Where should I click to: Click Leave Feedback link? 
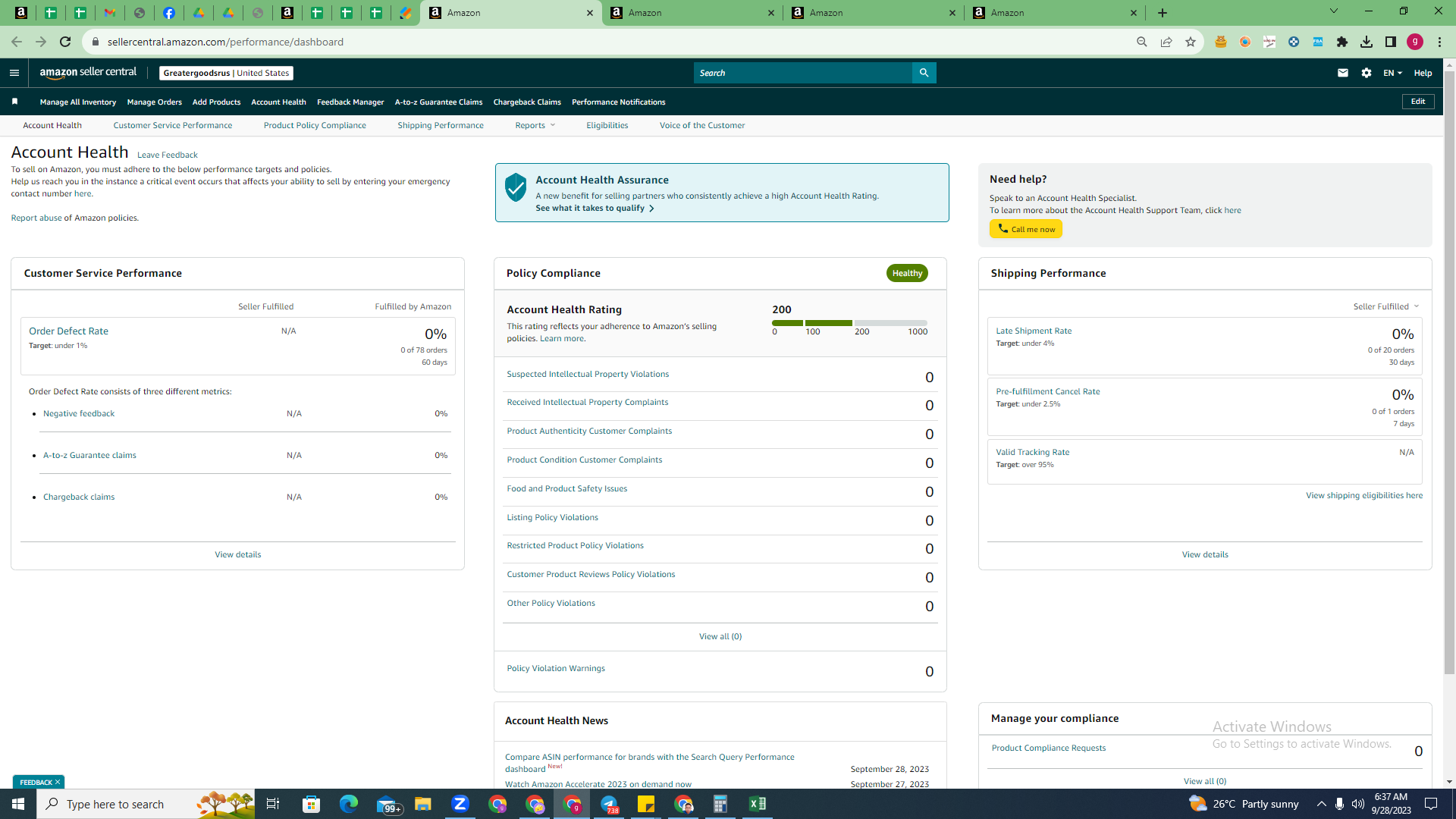(167, 155)
